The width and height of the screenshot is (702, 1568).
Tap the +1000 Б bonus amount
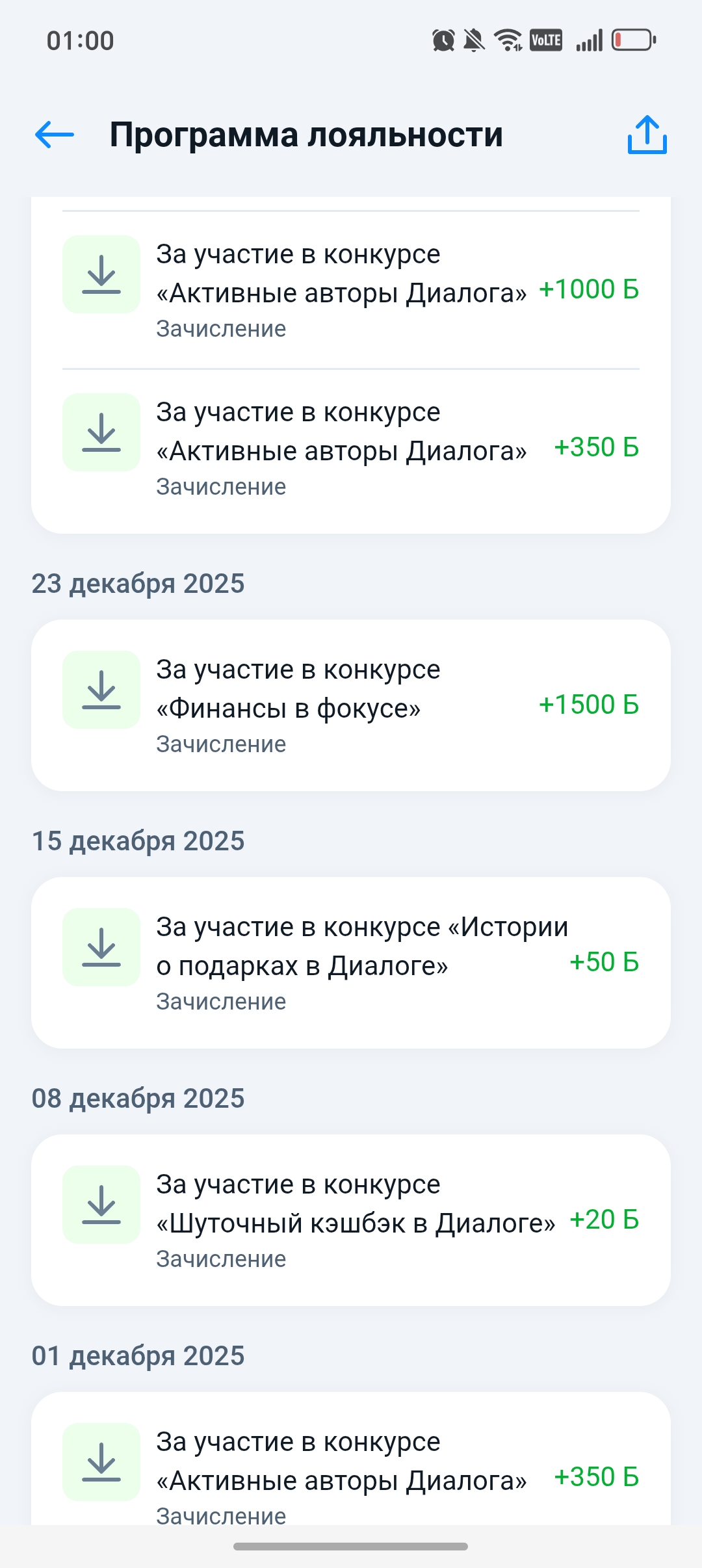click(589, 289)
